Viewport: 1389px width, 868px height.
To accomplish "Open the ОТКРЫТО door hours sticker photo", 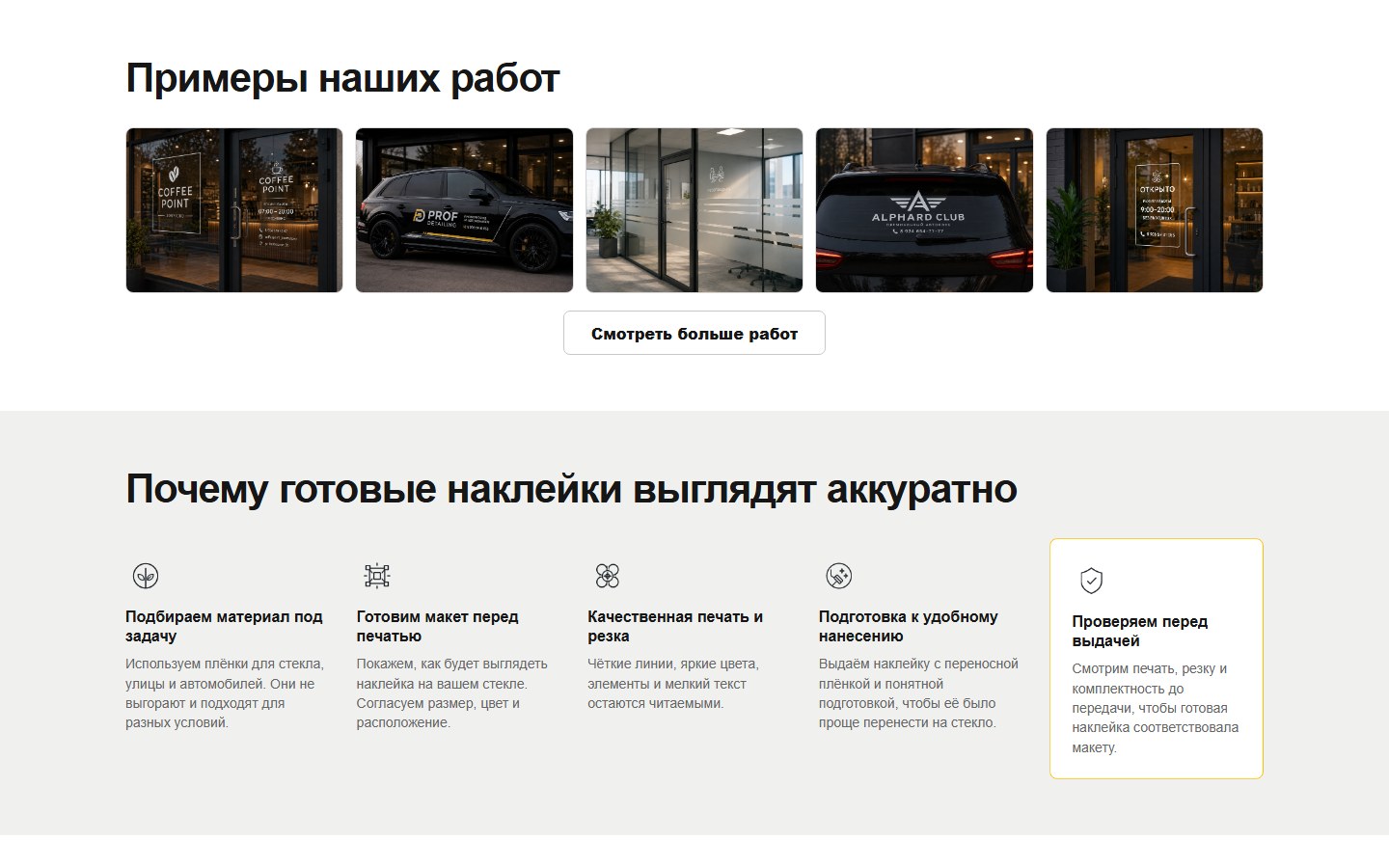I will pos(1155,210).
